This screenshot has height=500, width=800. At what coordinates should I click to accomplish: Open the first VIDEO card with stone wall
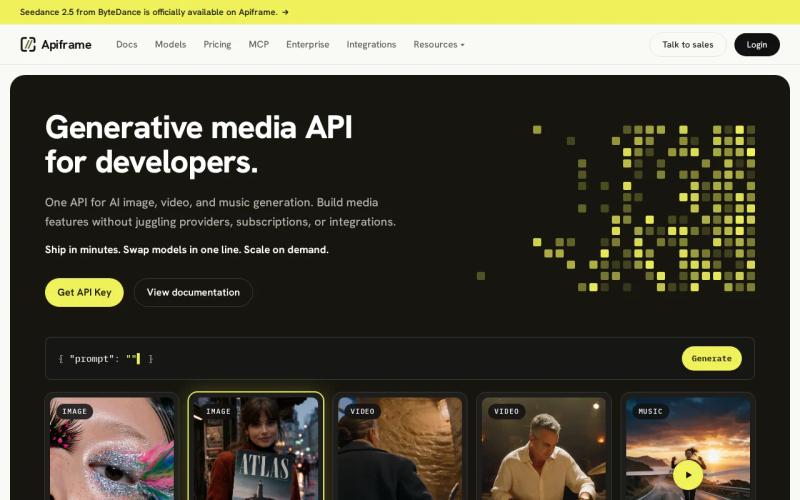(x=400, y=448)
